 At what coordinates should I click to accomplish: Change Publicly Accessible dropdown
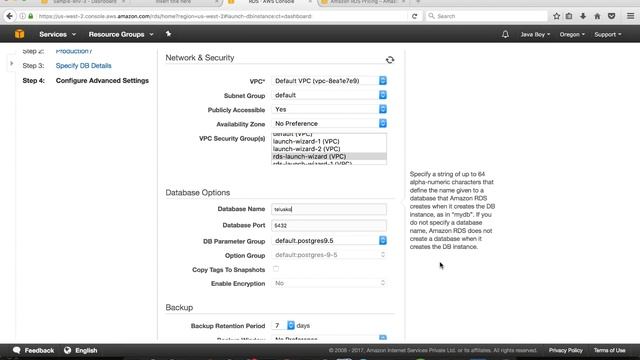pos(329,109)
